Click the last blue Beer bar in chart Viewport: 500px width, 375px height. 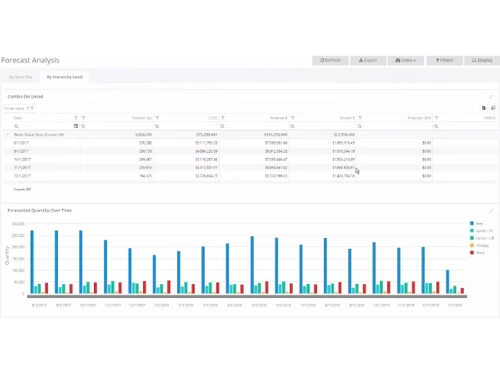click(x=448, y=282)
